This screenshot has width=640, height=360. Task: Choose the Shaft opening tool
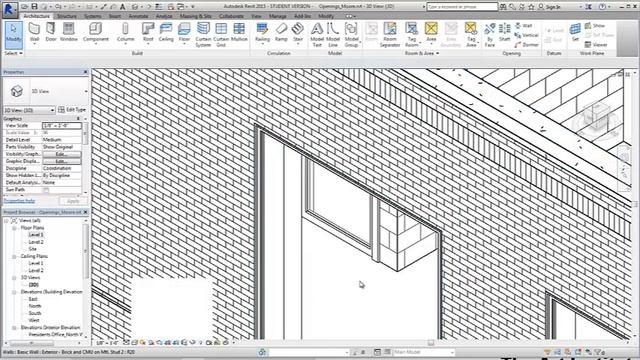(505, 33)
